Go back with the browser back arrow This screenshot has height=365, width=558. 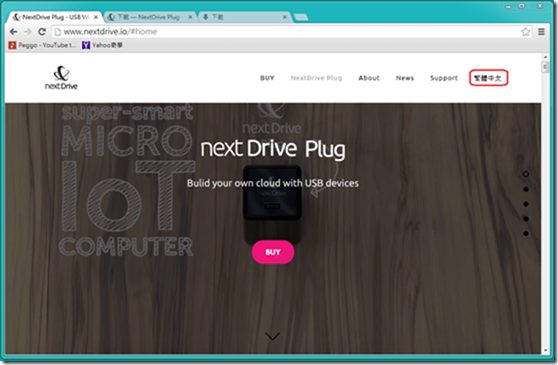[14, 32]
